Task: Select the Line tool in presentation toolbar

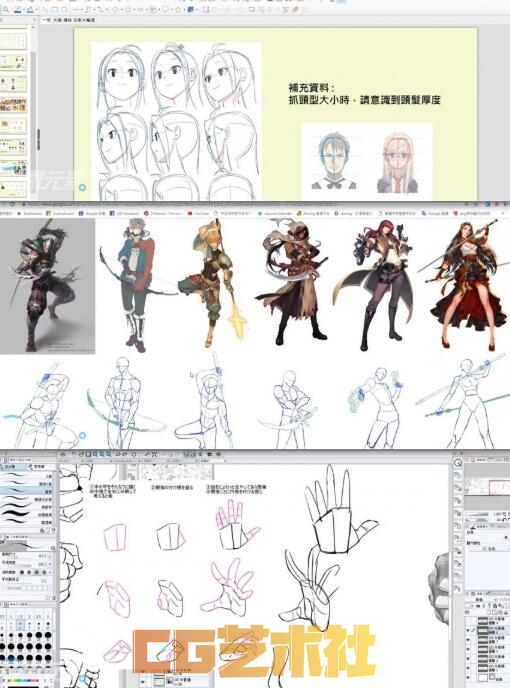Action: pyautogui.click(x=46, y=10)
